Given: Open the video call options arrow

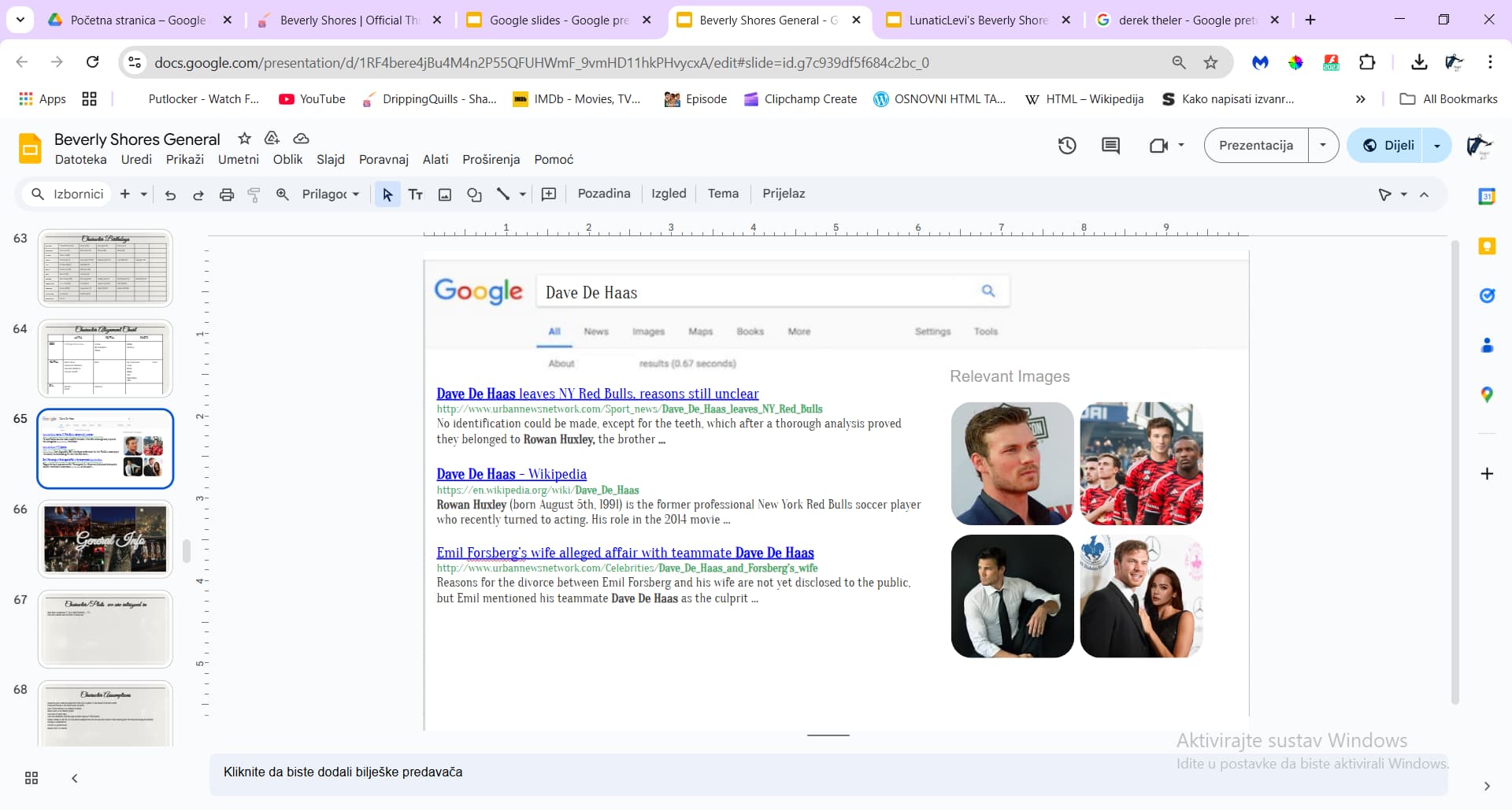Looking at the screenshot, I should click(x=1180, y=146).
